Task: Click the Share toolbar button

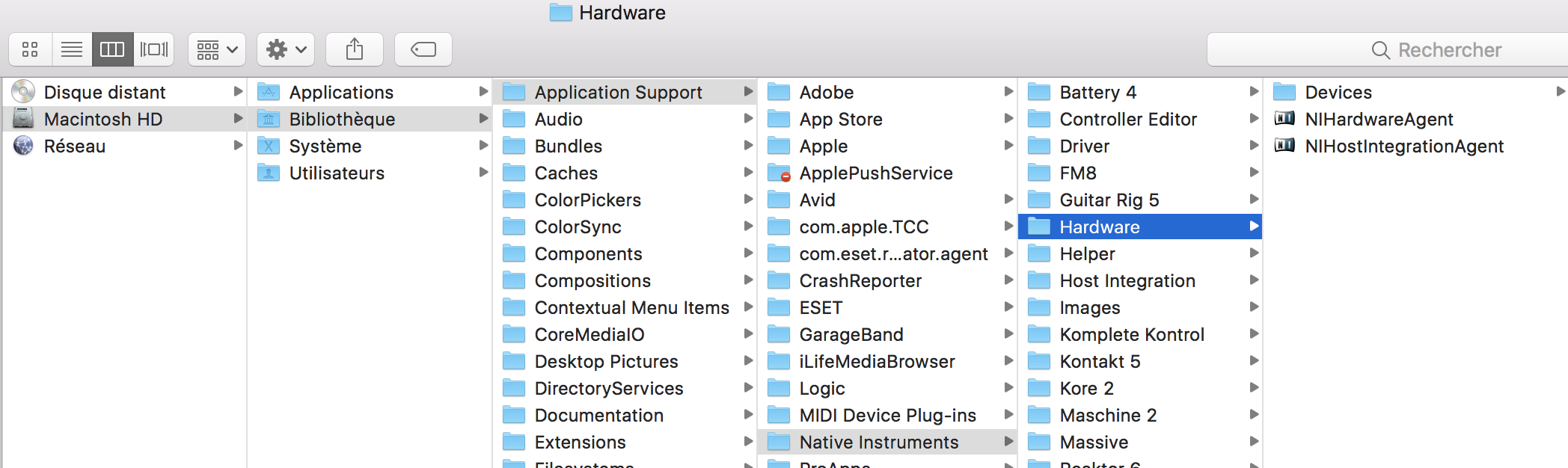Action: click(355, 49)
